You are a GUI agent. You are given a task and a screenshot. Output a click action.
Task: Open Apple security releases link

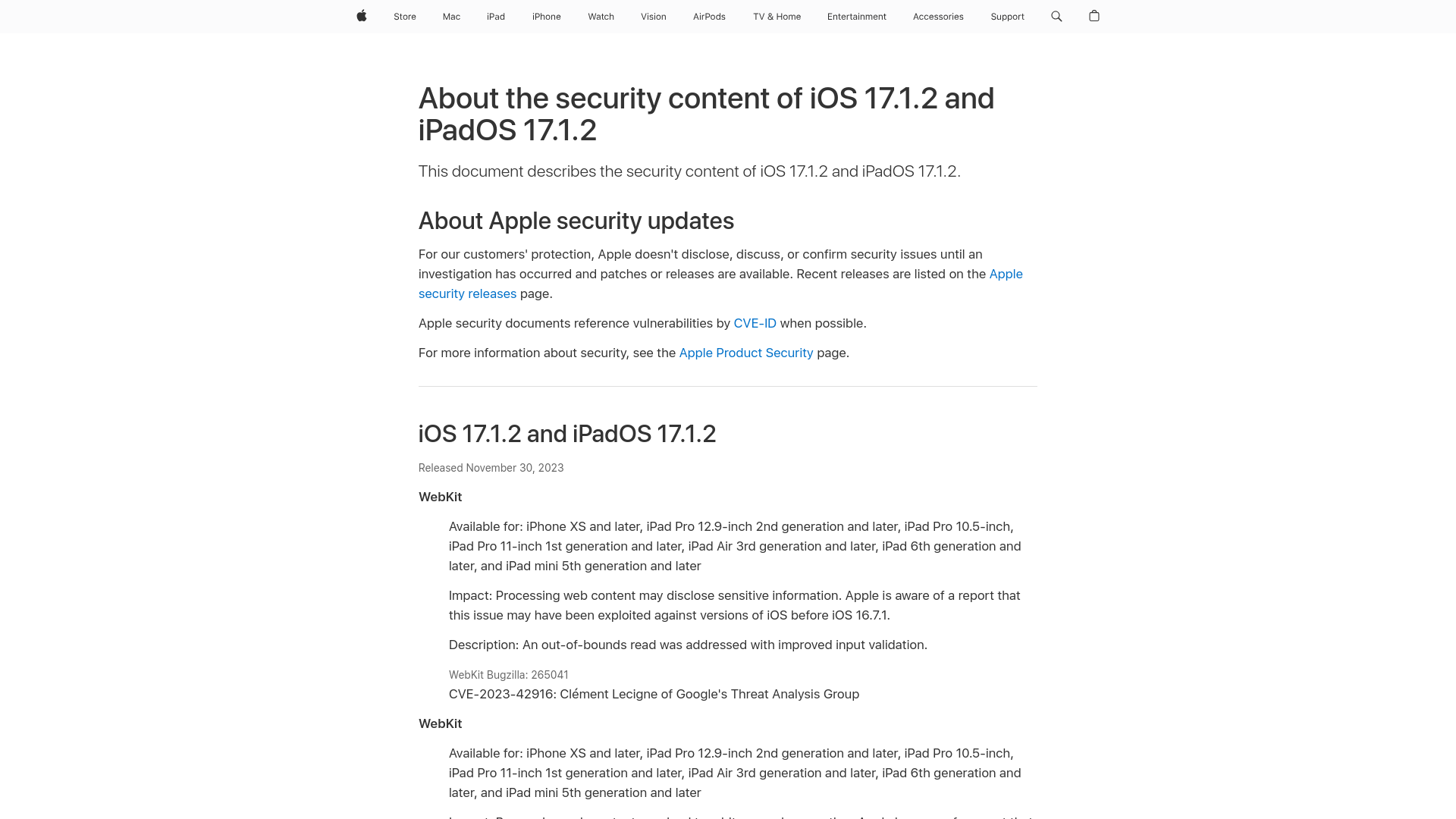pyautogui.click(x=720, y=283)
